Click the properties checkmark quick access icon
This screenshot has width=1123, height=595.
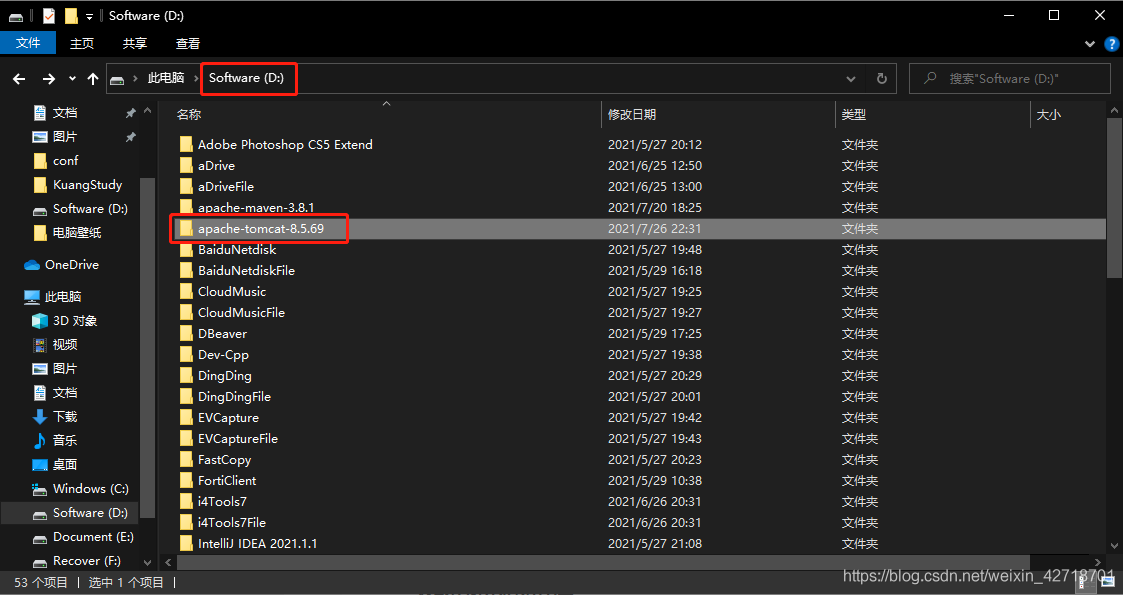pos(49,16)
